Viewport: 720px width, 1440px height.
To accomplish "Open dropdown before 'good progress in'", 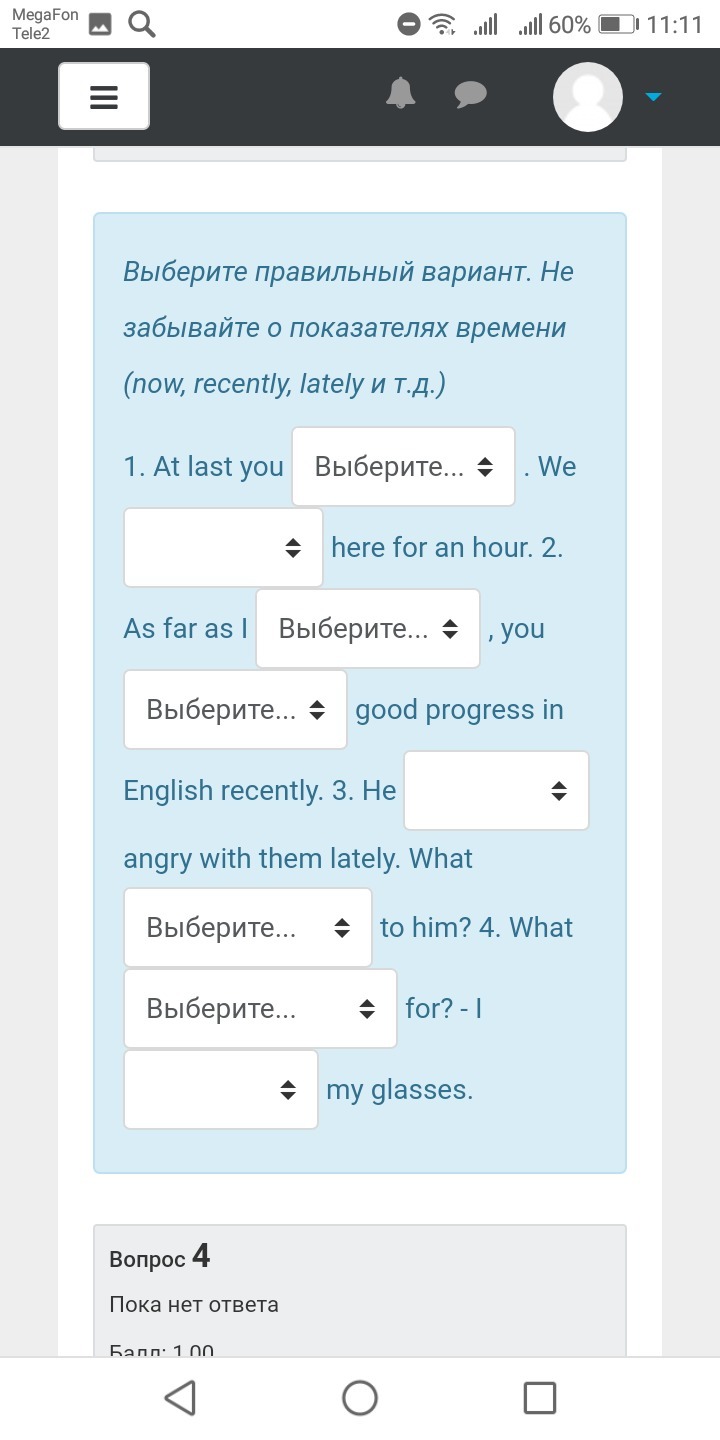I will click(235, 710).
